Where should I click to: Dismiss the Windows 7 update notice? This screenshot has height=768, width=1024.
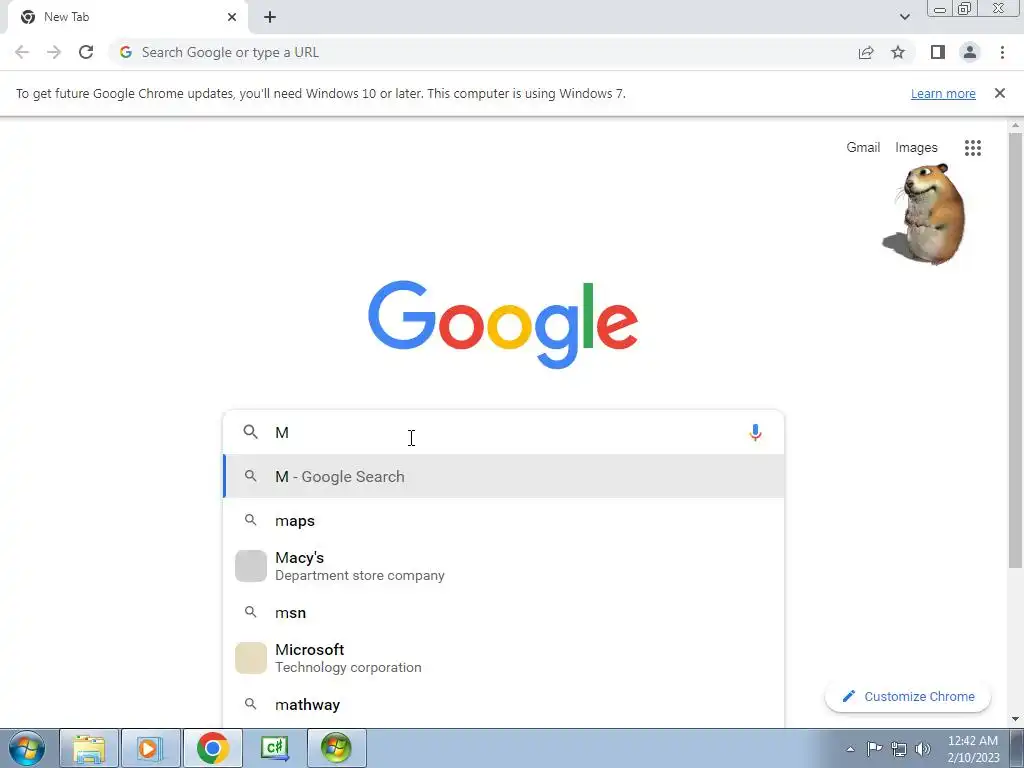pyautogui.click(x=1000, y=93)
